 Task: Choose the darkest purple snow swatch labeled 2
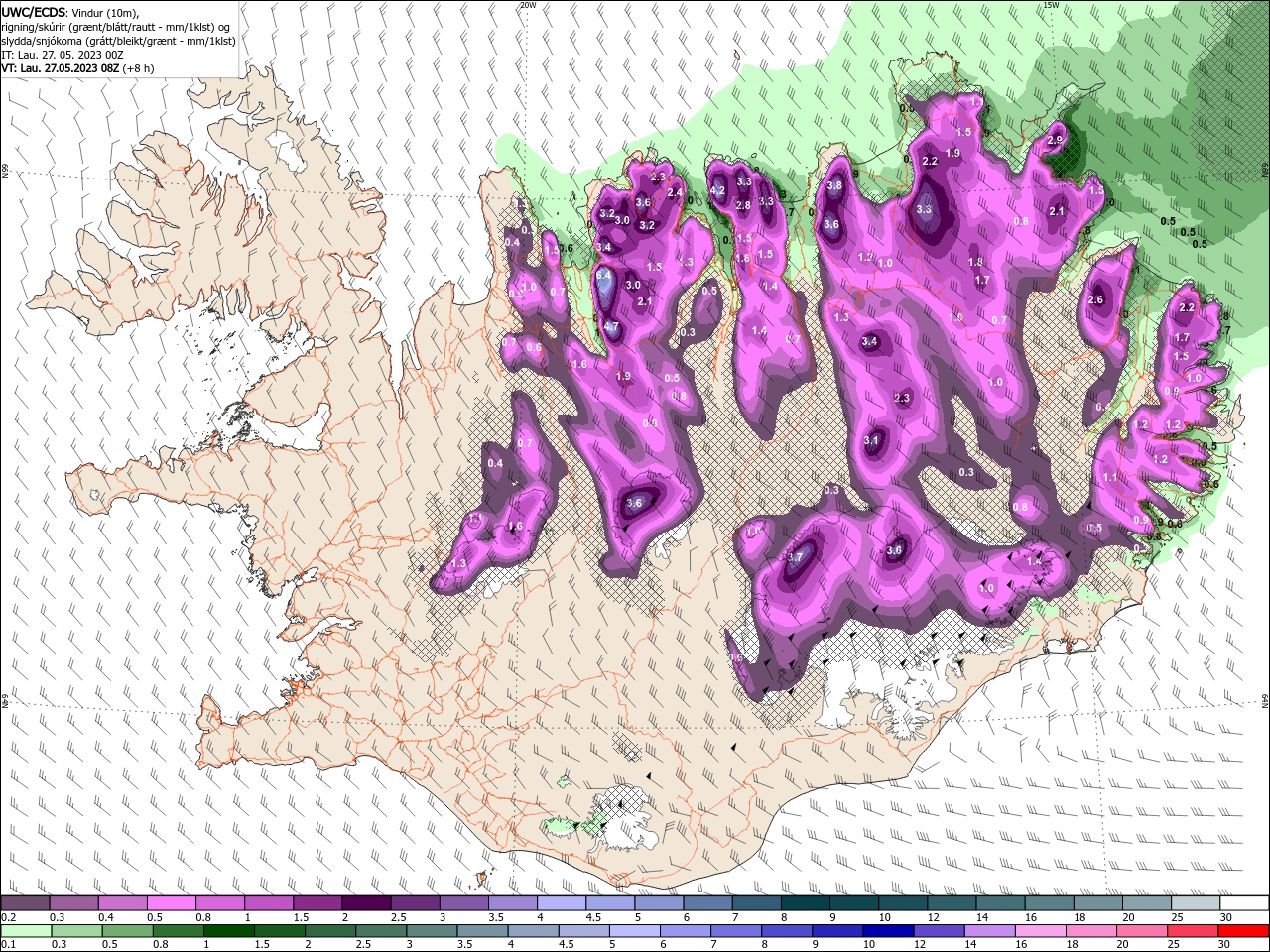366,903
